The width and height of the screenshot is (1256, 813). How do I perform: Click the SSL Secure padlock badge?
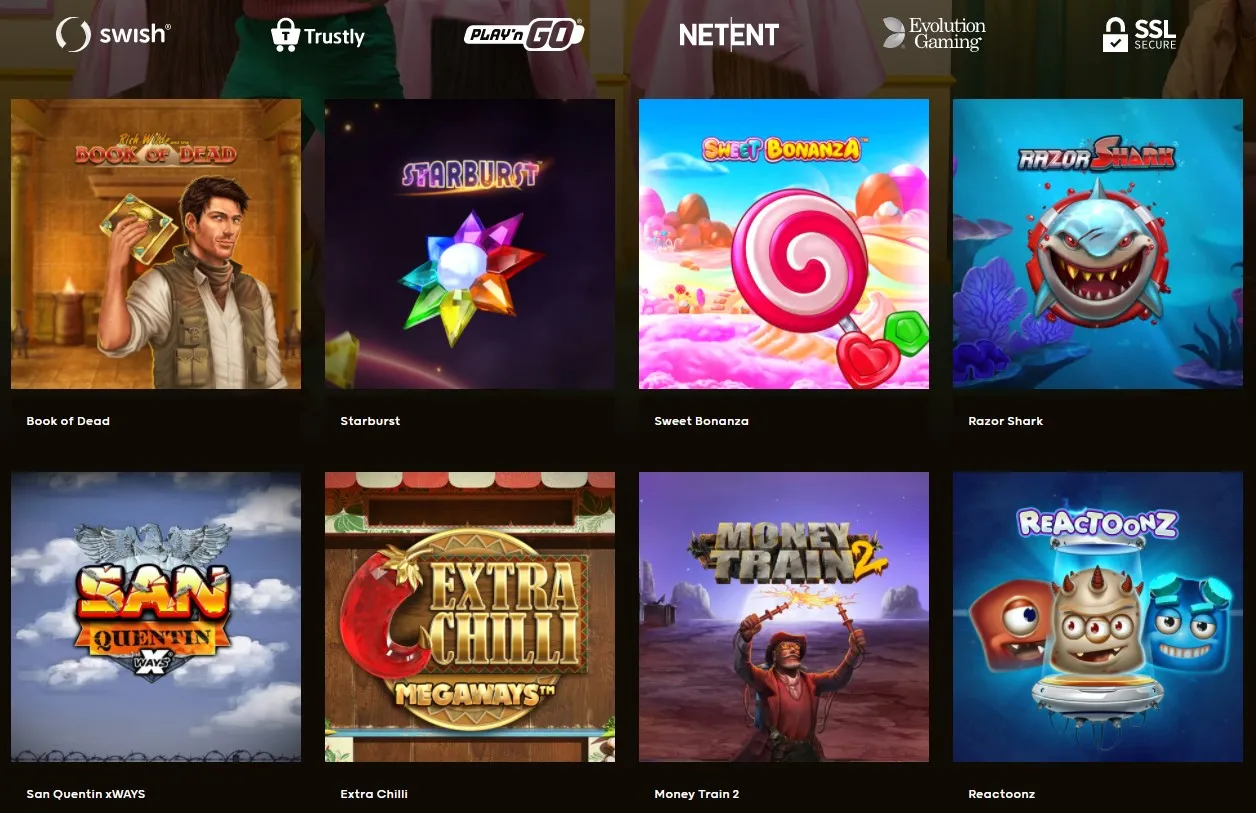click(1139, 34)
